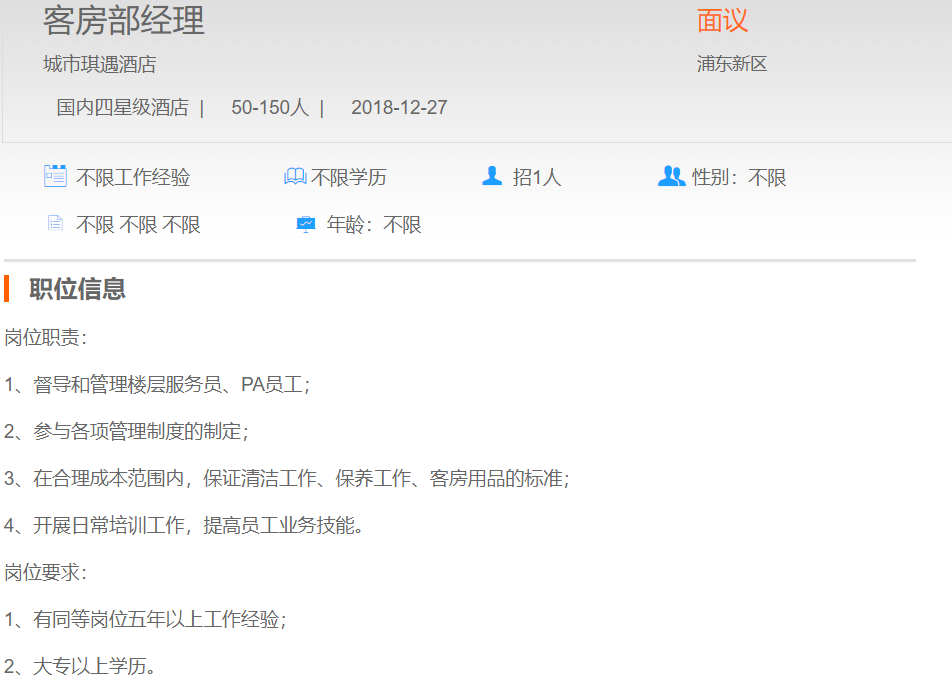Click the 职位信息 section heading
The height and width of the screenshot is (694, 952).
[x=77, y=289]
